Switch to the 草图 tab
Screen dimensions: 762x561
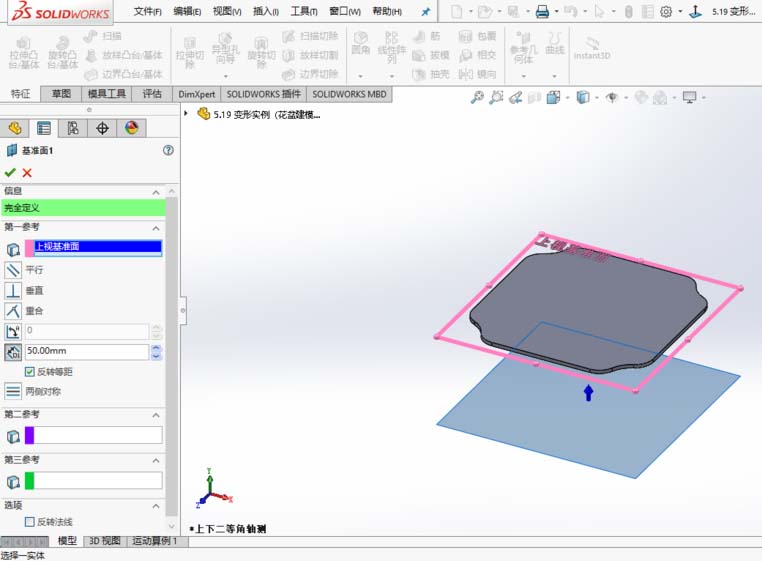[61, 94]
